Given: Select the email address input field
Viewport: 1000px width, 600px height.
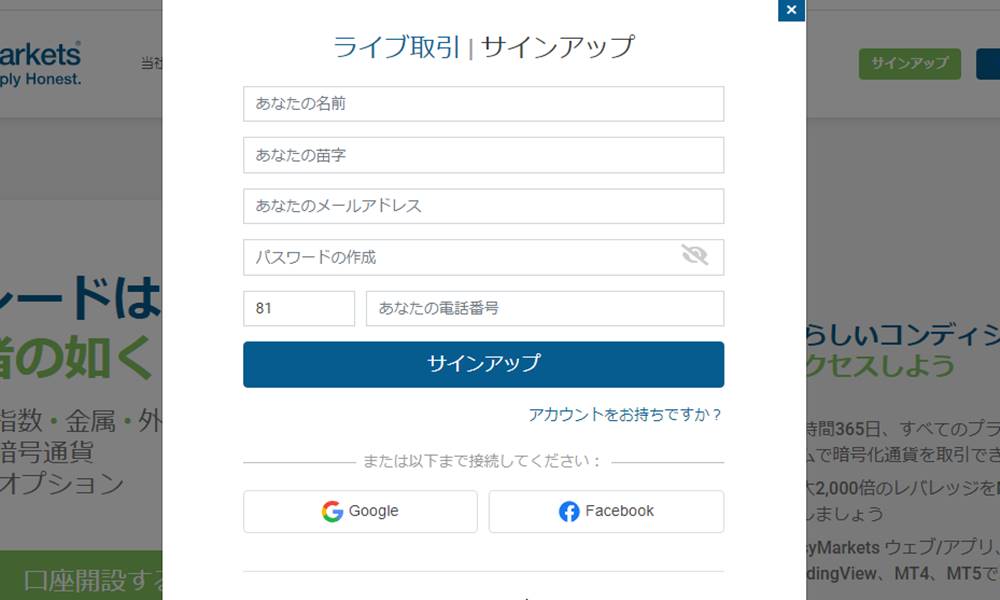Looking at the screenshot, I should (483, 206).
